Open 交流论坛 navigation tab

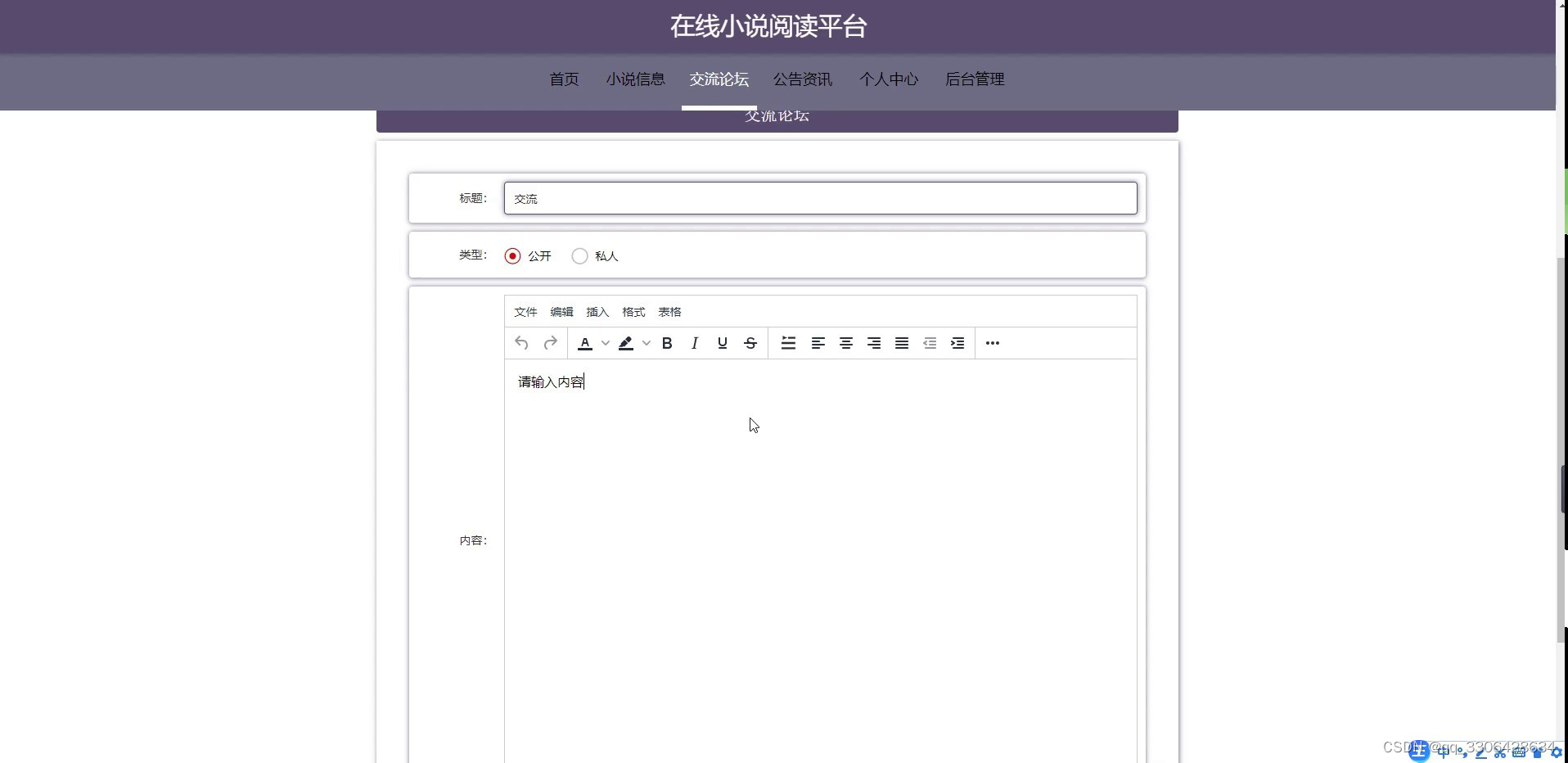719,79
